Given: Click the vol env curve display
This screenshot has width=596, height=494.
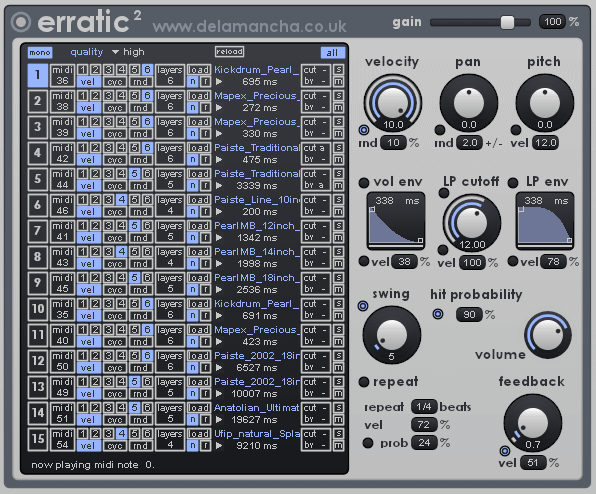Looking at the screenshot, I should (395, 221).
